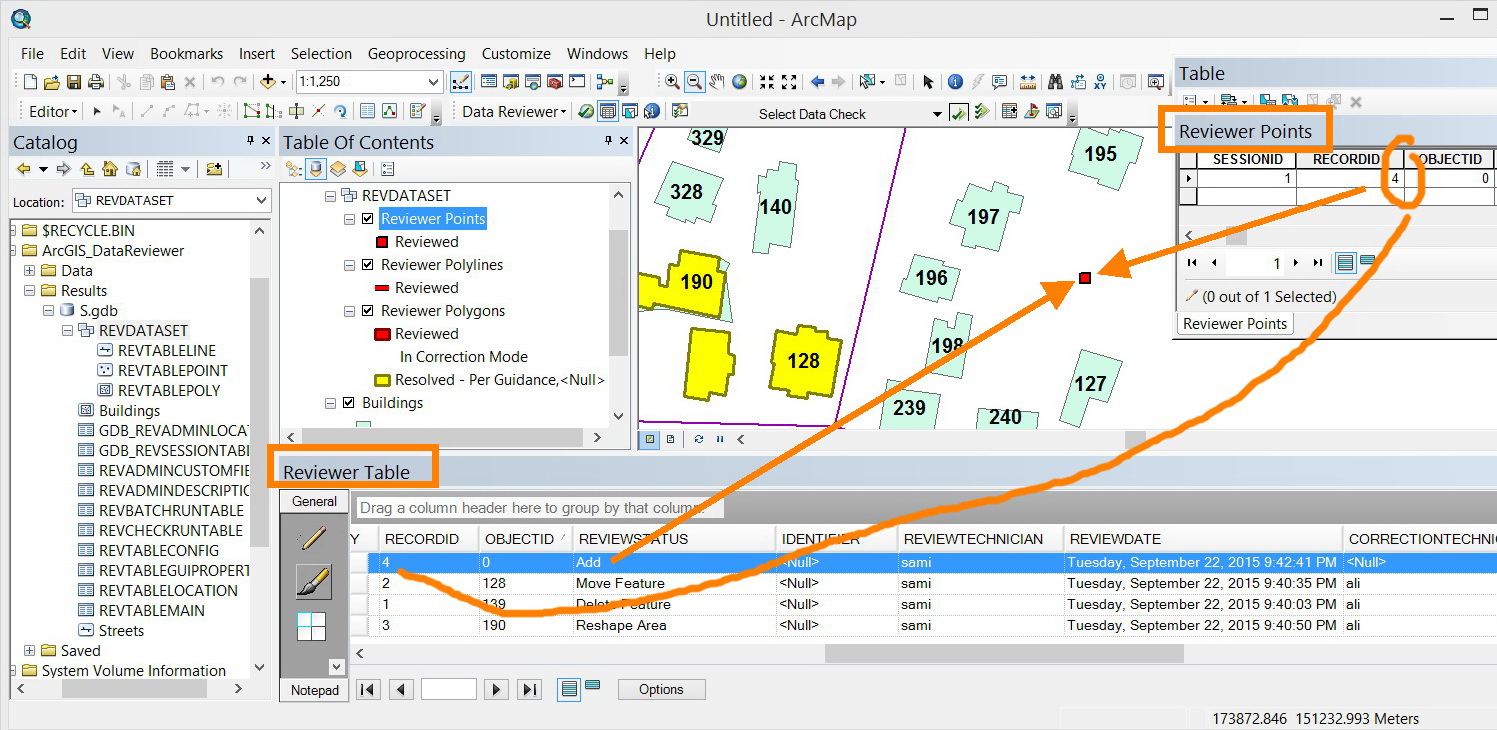Open the Editor Toolbar icon
The height and width of the screenshot is (730, 1497).
(x=461, y=82)
